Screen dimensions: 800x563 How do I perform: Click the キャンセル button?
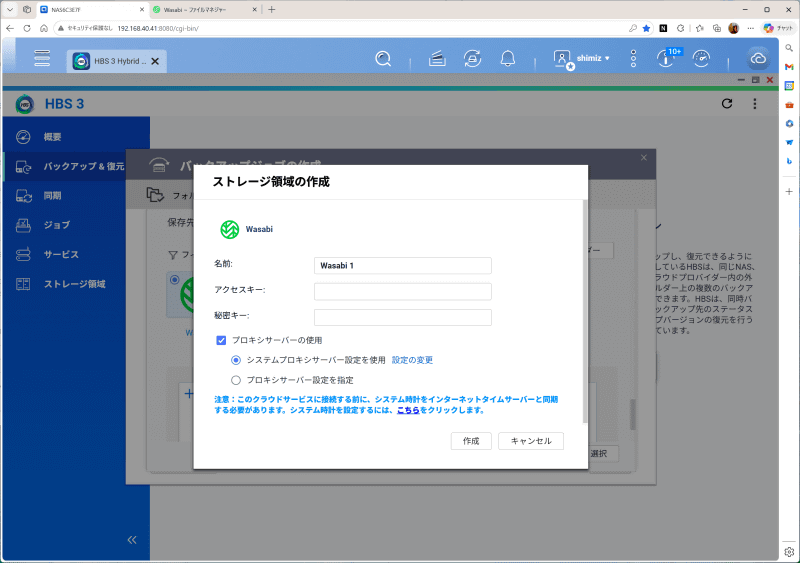pos(531,441)
